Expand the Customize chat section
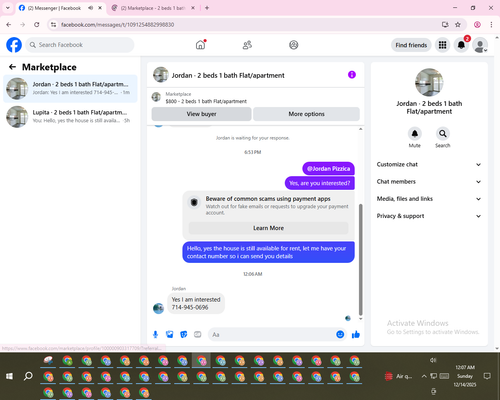 (x=429, y=164)
